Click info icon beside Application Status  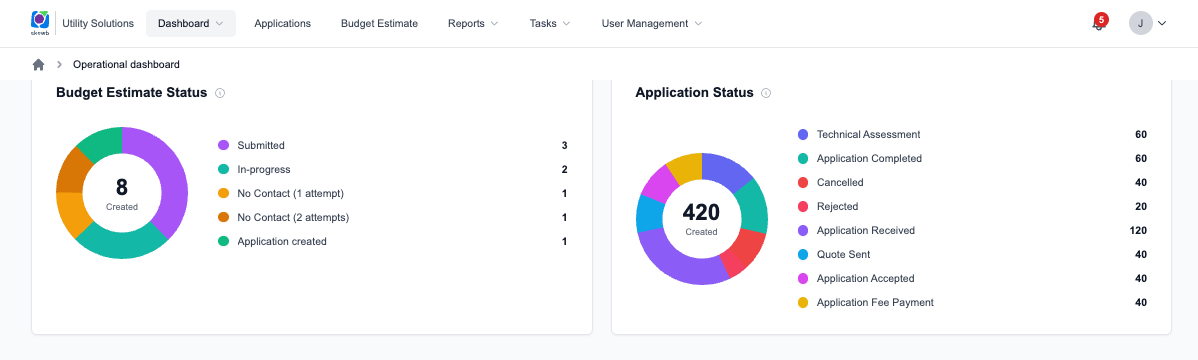pos(766,93)
